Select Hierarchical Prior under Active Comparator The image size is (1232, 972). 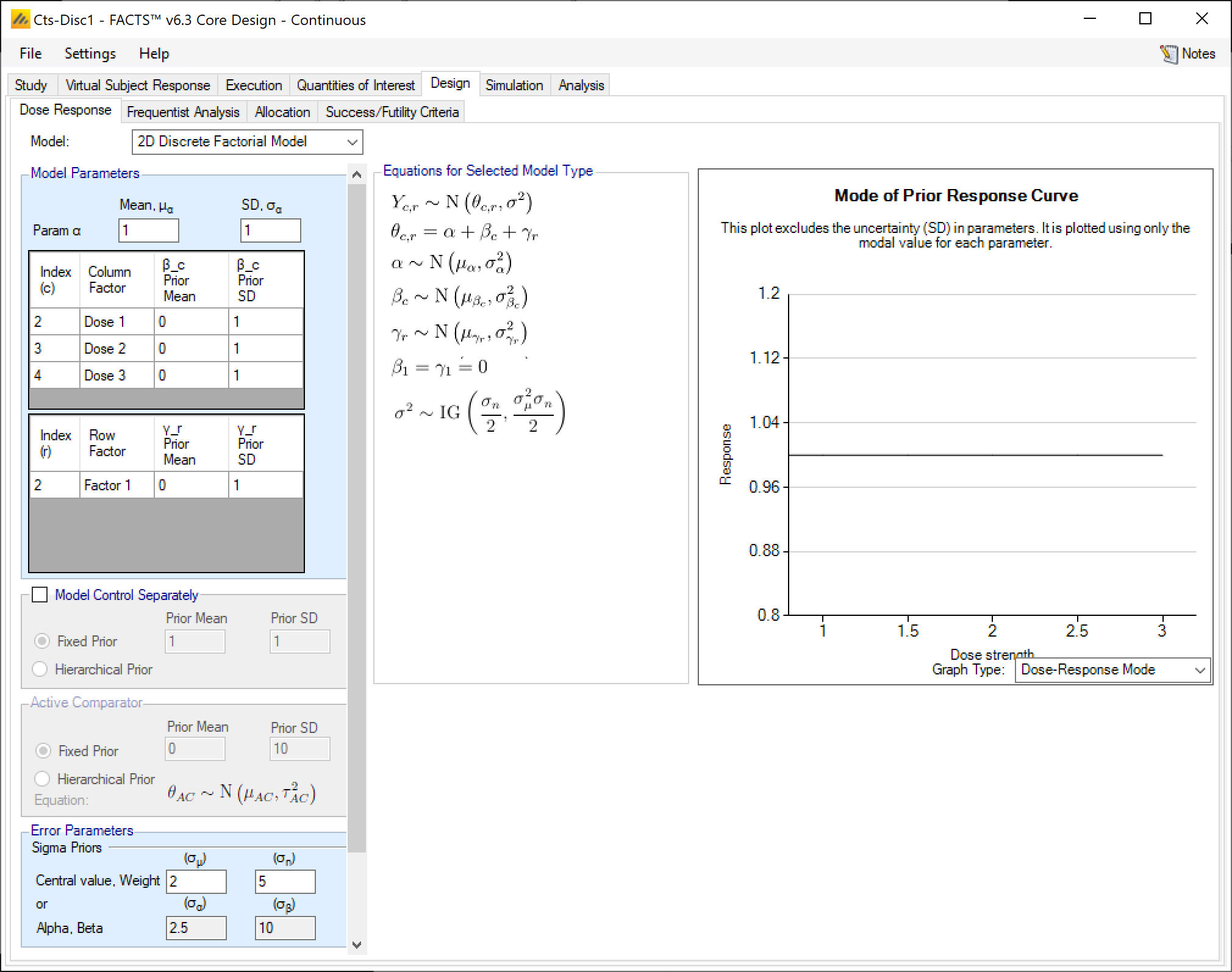click(42, 779)
